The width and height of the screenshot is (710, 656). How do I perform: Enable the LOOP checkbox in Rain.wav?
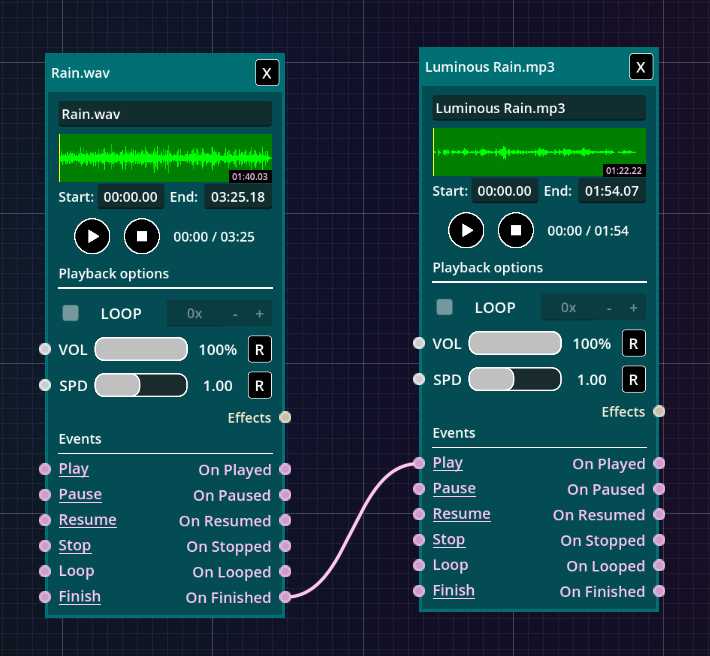click(x=70, y=313)
